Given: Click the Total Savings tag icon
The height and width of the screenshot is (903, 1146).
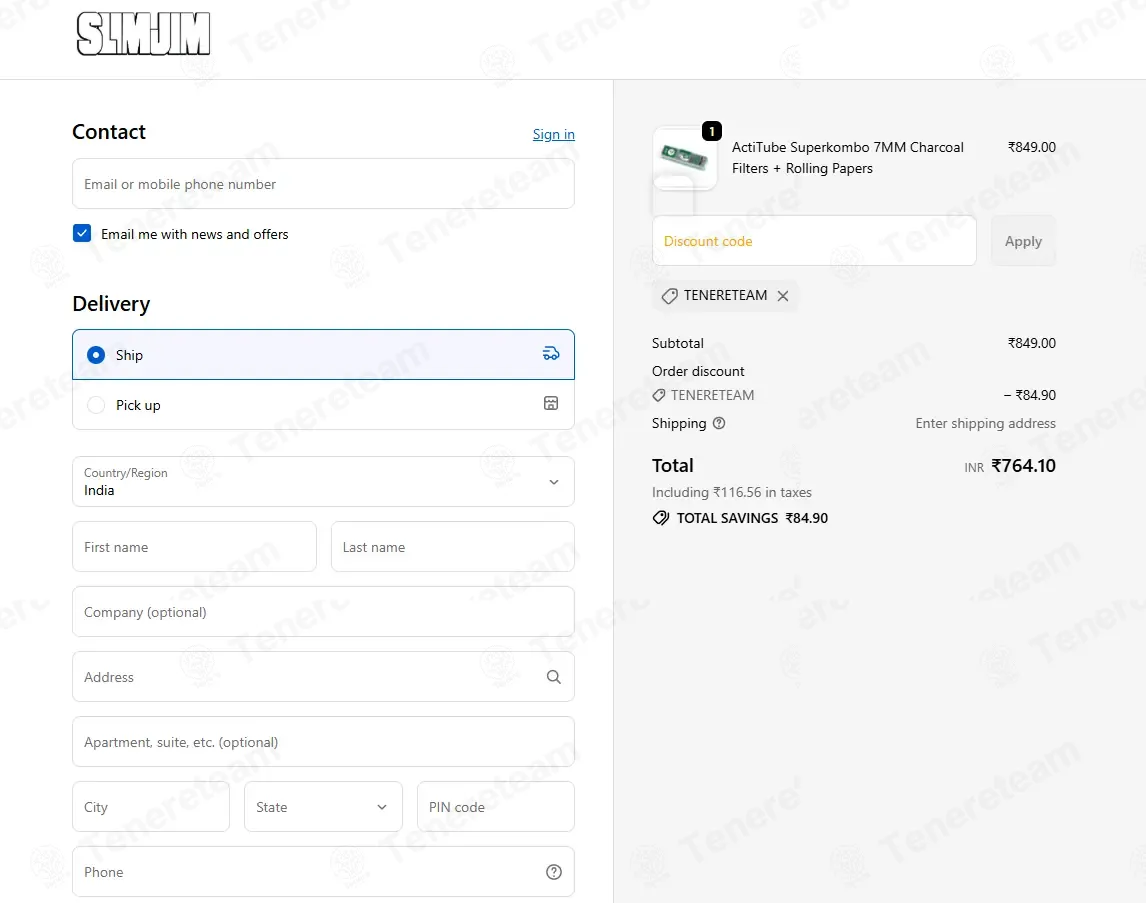Looking at the screenshot, I should (661, 518).
